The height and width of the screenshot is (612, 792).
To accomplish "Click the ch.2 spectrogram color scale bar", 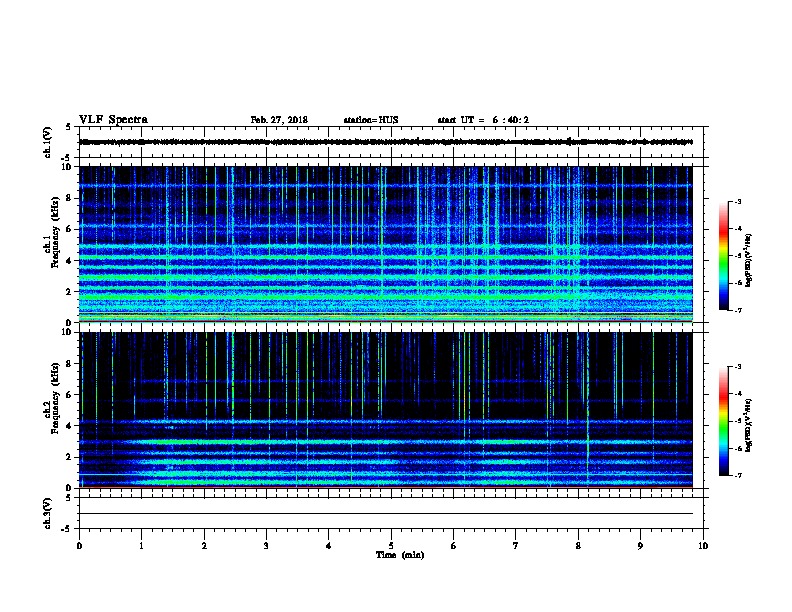I will [x=723, y=421].
